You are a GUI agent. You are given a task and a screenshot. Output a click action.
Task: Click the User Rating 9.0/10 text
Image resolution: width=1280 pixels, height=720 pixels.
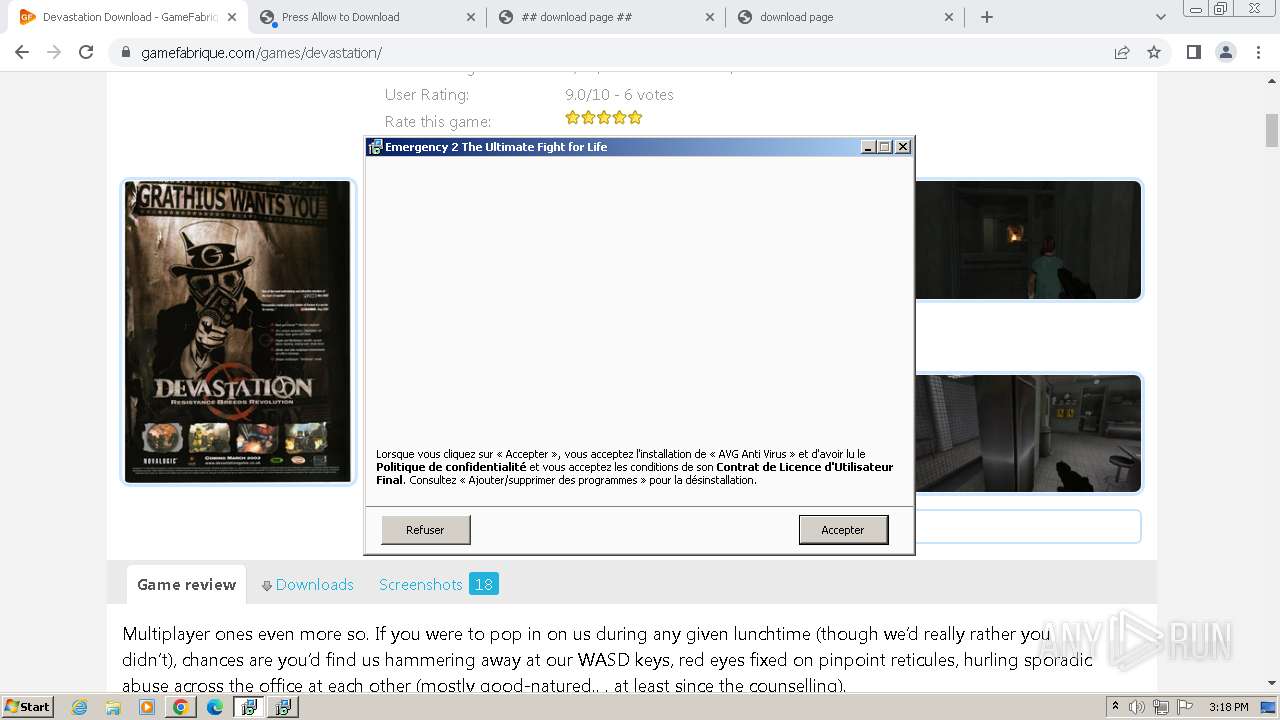pyautogui.click(x=619, y=94)
